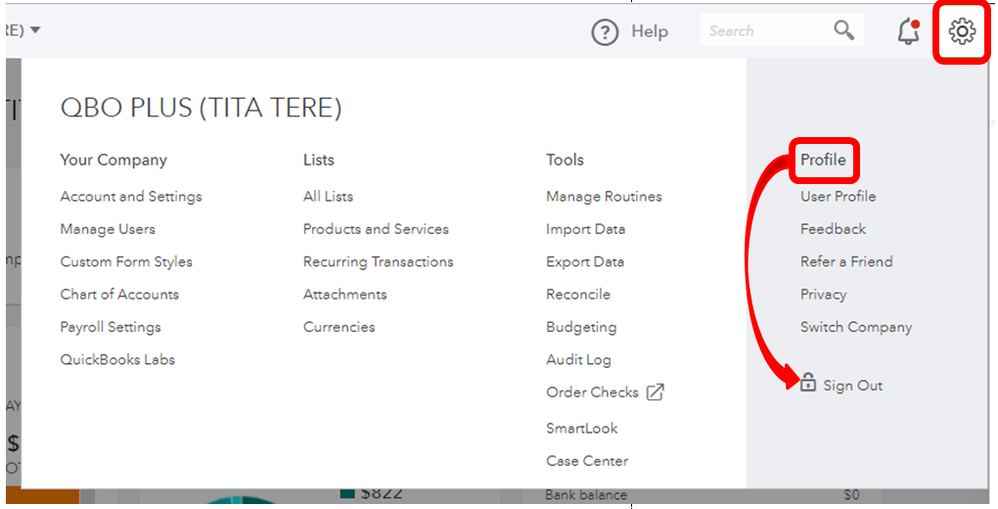Select Manage Users
The image size is (998, 509).
point(108,229)
